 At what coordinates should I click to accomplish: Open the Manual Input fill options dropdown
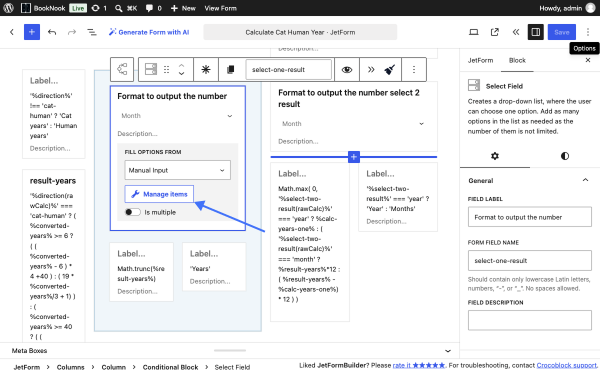[178, 170]
